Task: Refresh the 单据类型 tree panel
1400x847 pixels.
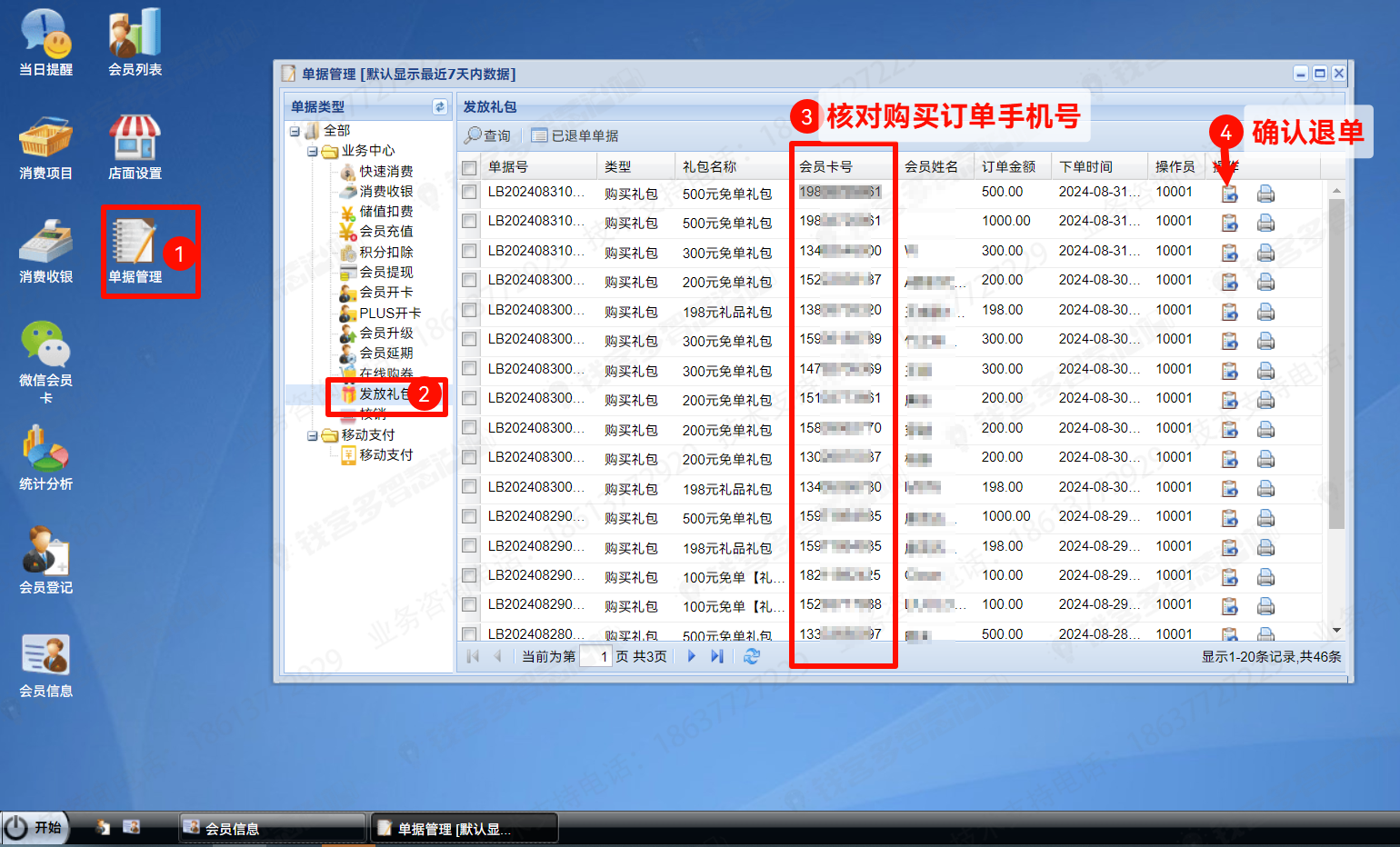Action: pos(440,106)
